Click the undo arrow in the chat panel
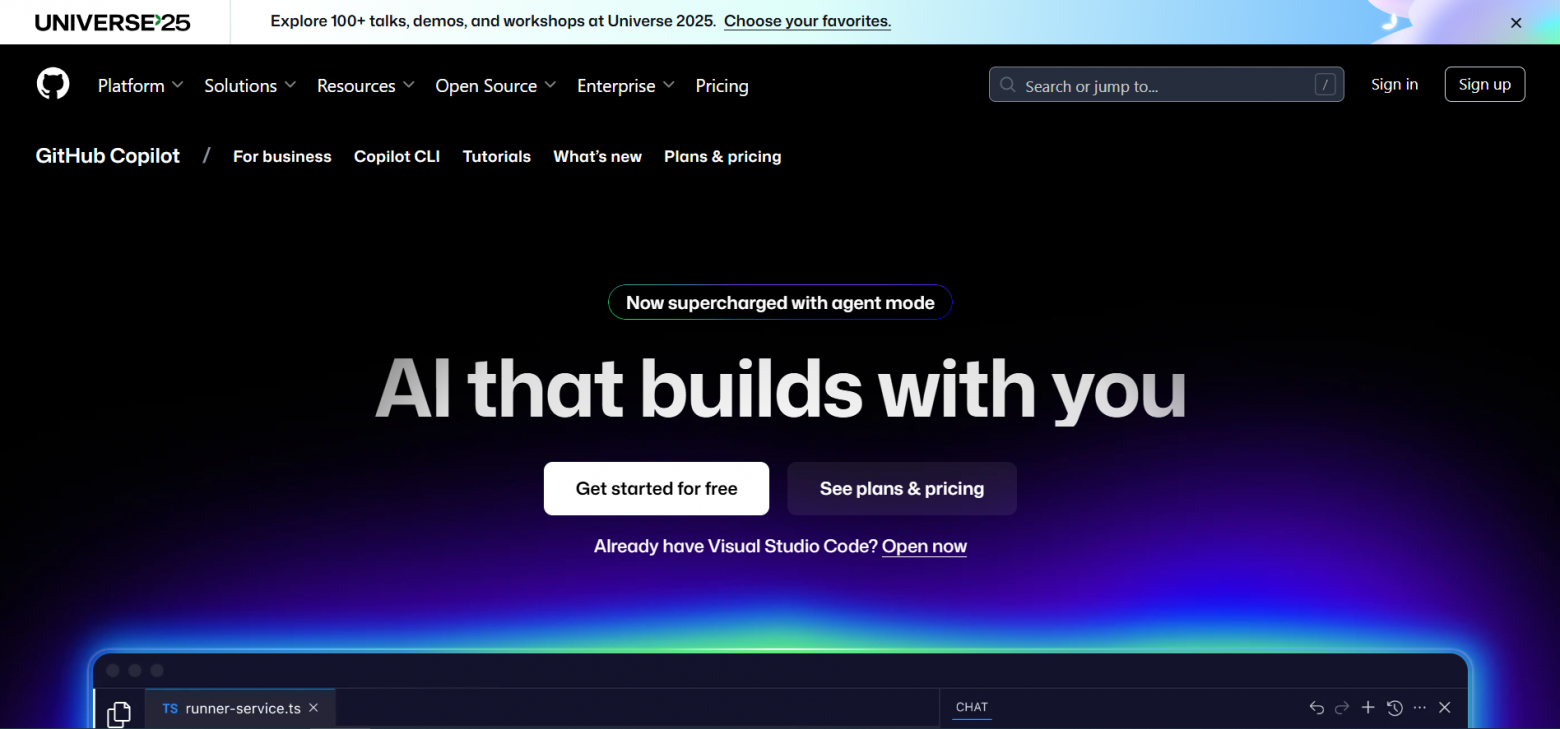The height and width of the screenshot is (729, 1560). pos(1316,708)
